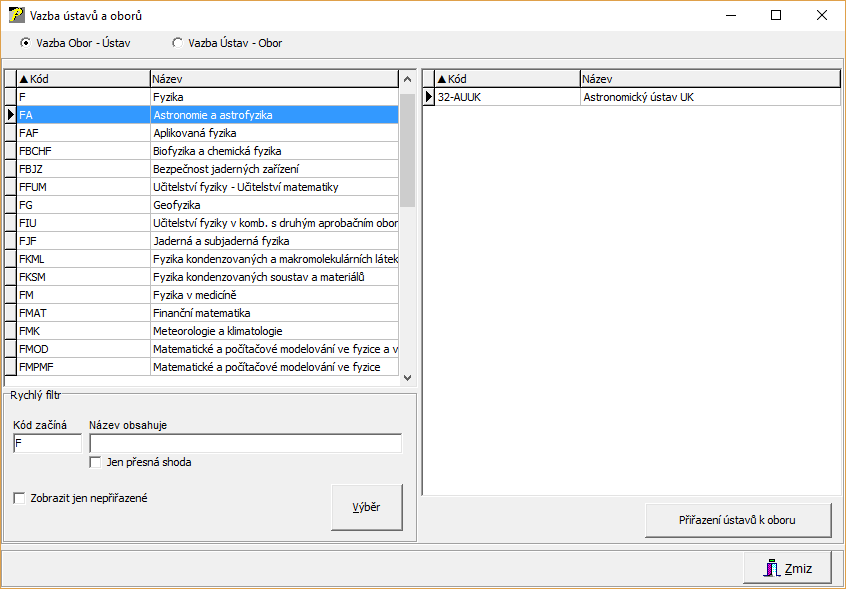This screenshot has width=846, height=589.
Task: Enable the Jen přesná shoda checkbox
Action: pyautogui.click(x=96, y=462)
